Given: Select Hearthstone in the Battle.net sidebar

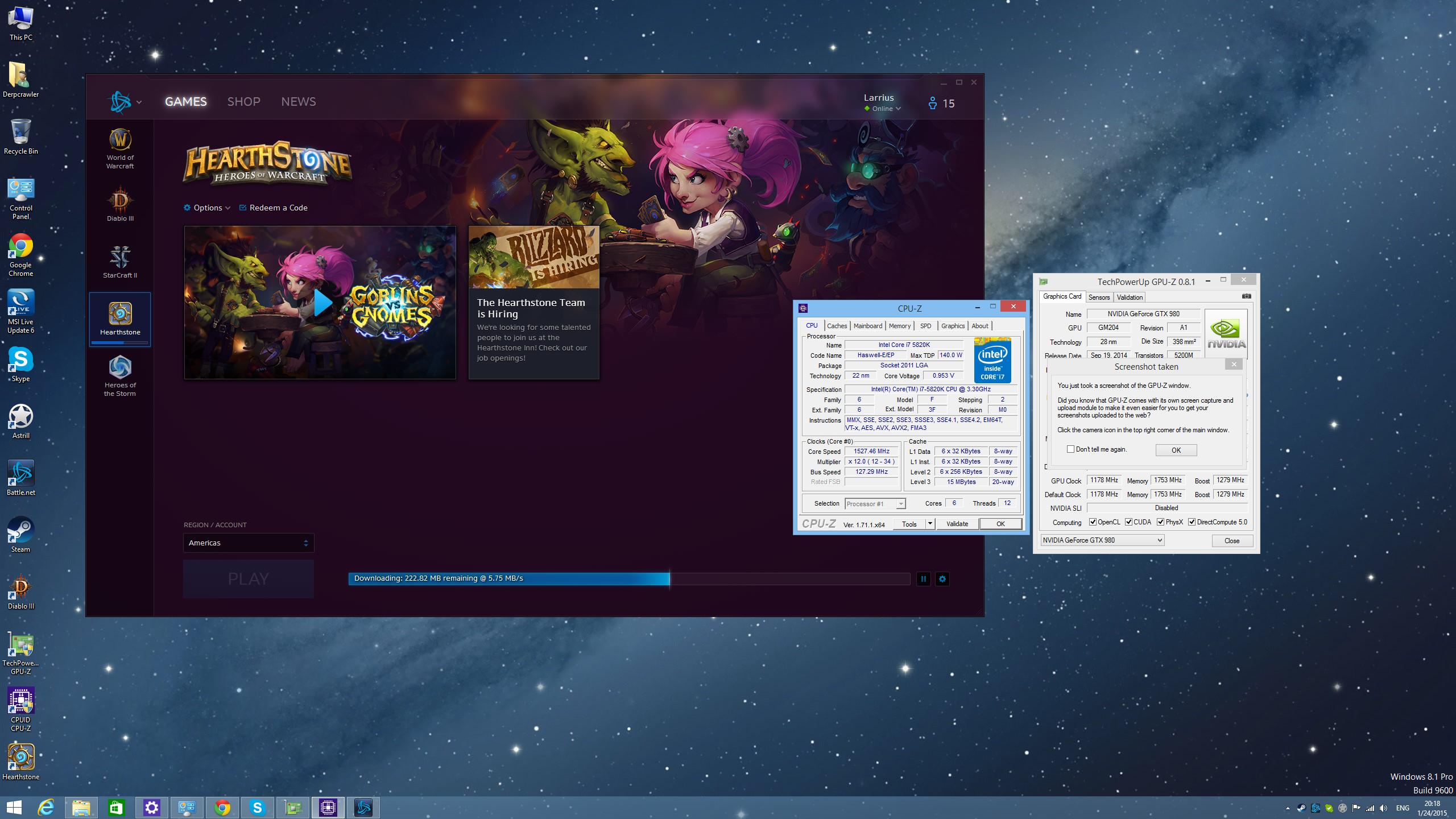Looking at the screenshot, I should tap(120, 319).
